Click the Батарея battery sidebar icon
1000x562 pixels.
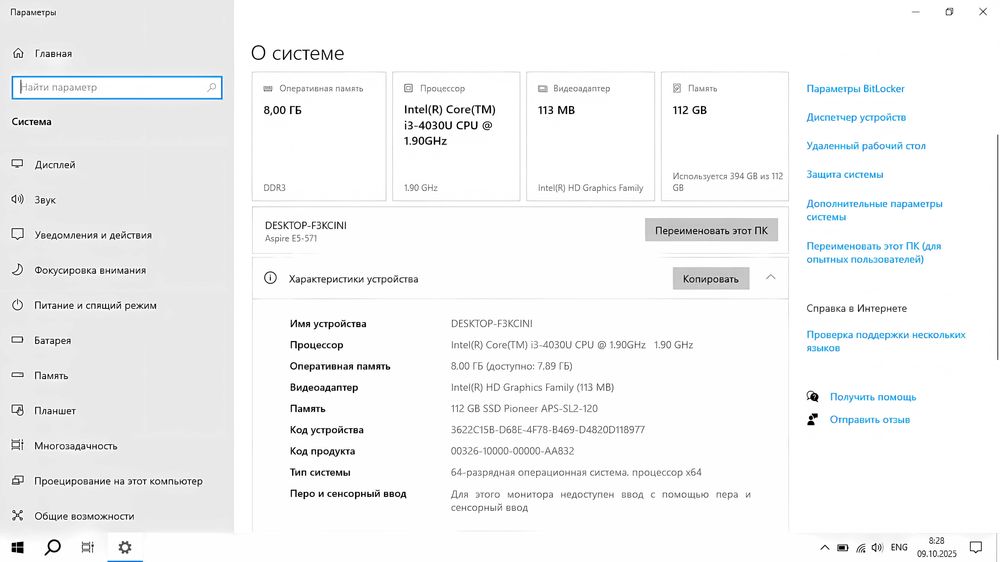[17, 340]
